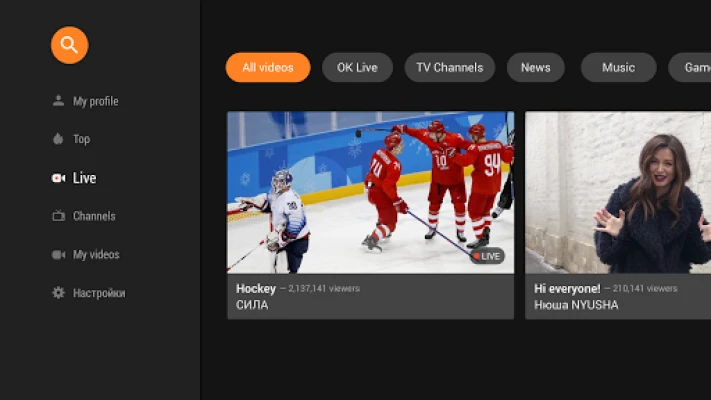Click the gear icon beside Настройки

pyautogui.click(x=58, y=293)
